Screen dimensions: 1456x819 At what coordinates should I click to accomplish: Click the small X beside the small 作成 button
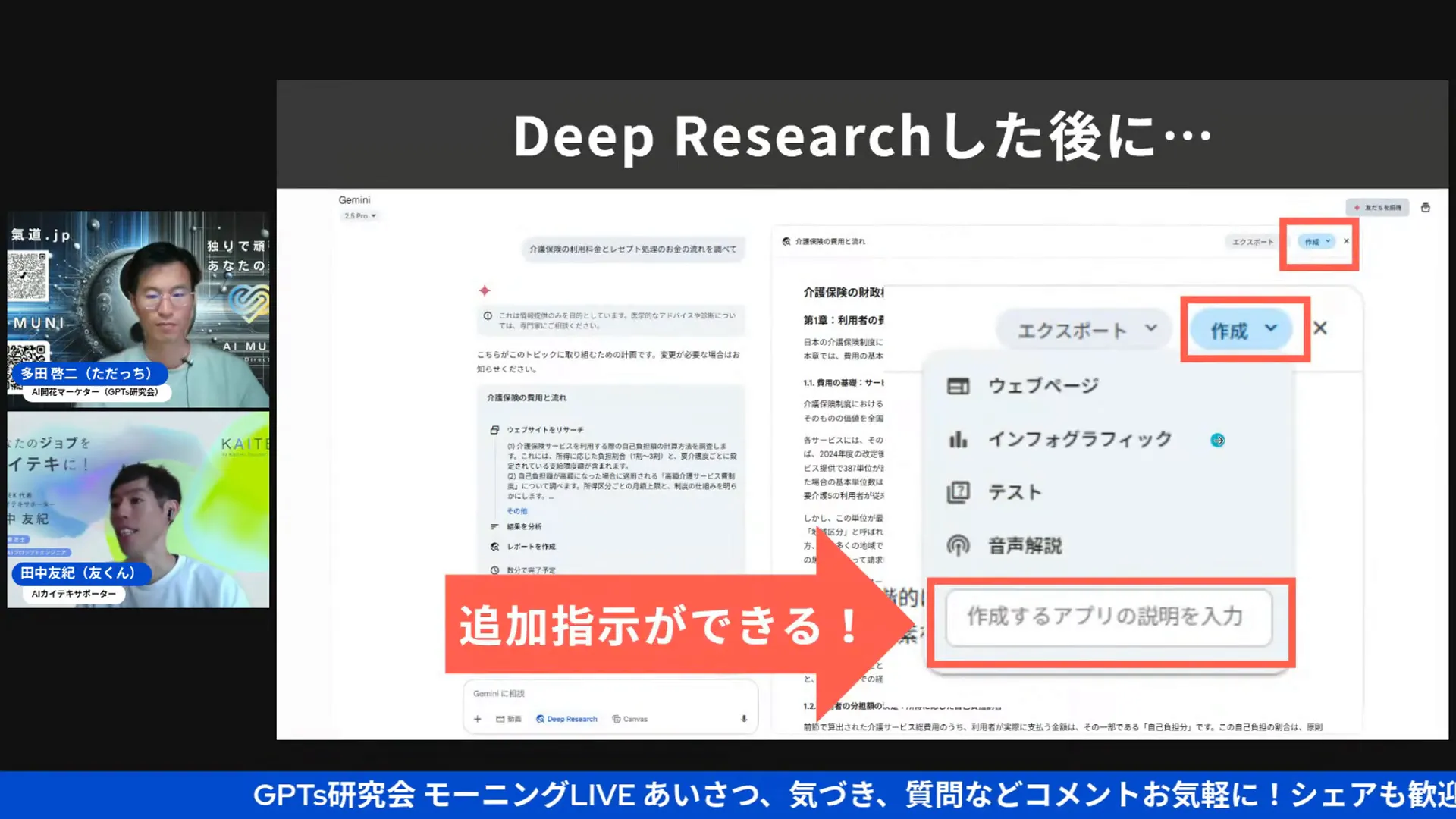tap(1347, 241)
